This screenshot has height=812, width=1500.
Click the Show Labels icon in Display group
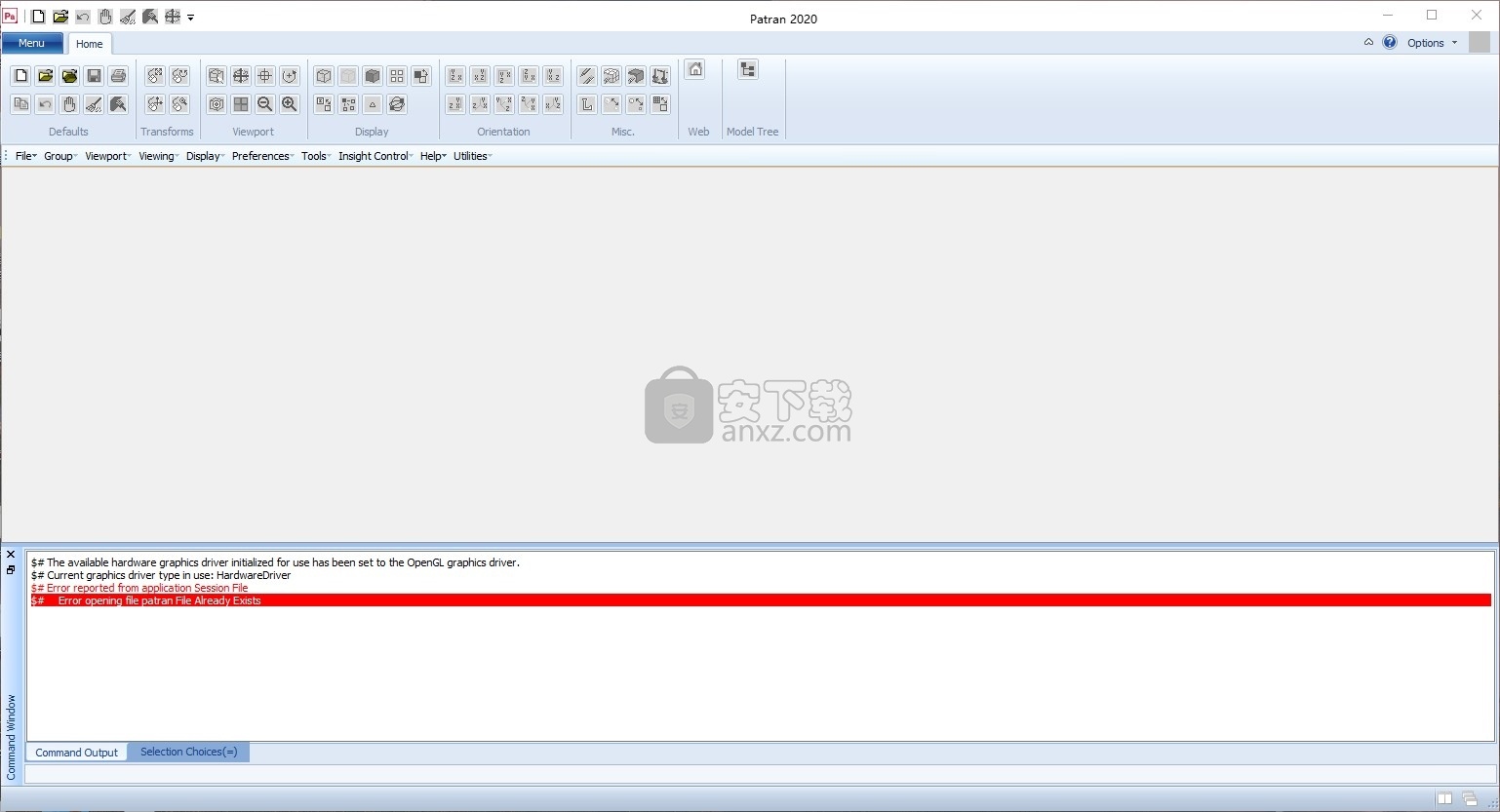coord(324,104)
